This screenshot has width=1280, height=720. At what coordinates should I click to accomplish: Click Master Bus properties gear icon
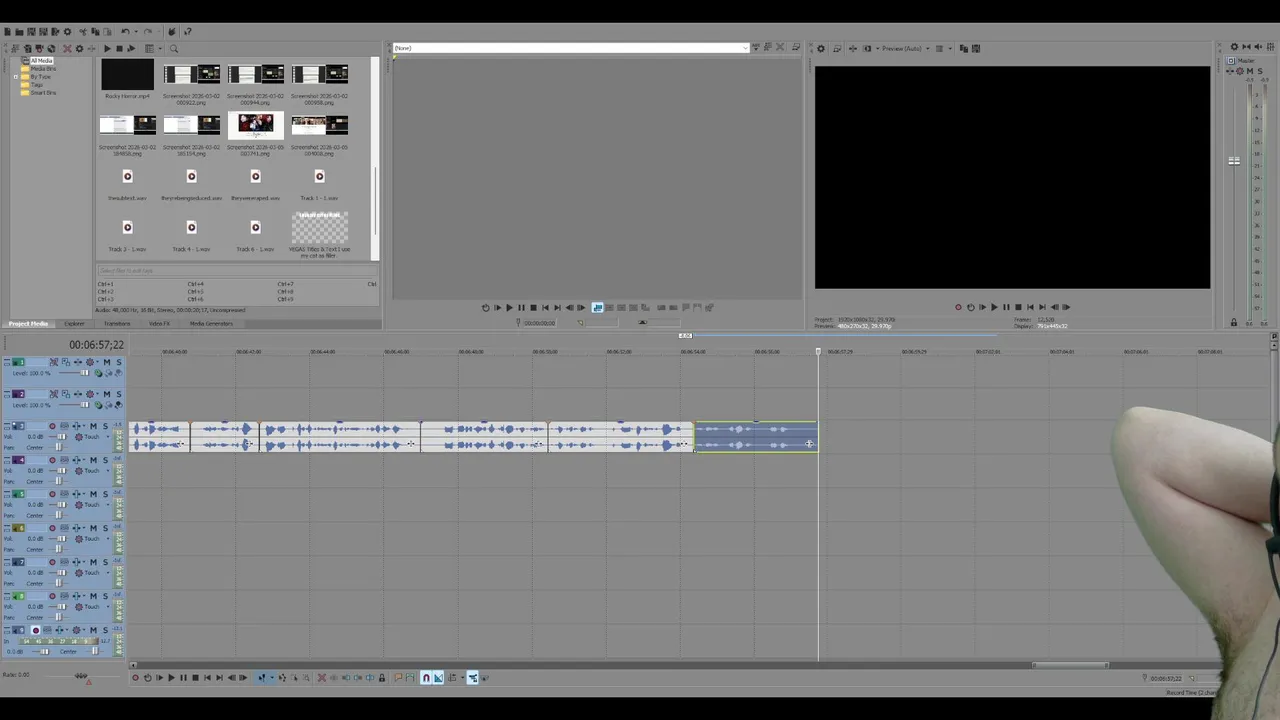click(x=1235, y=47)
